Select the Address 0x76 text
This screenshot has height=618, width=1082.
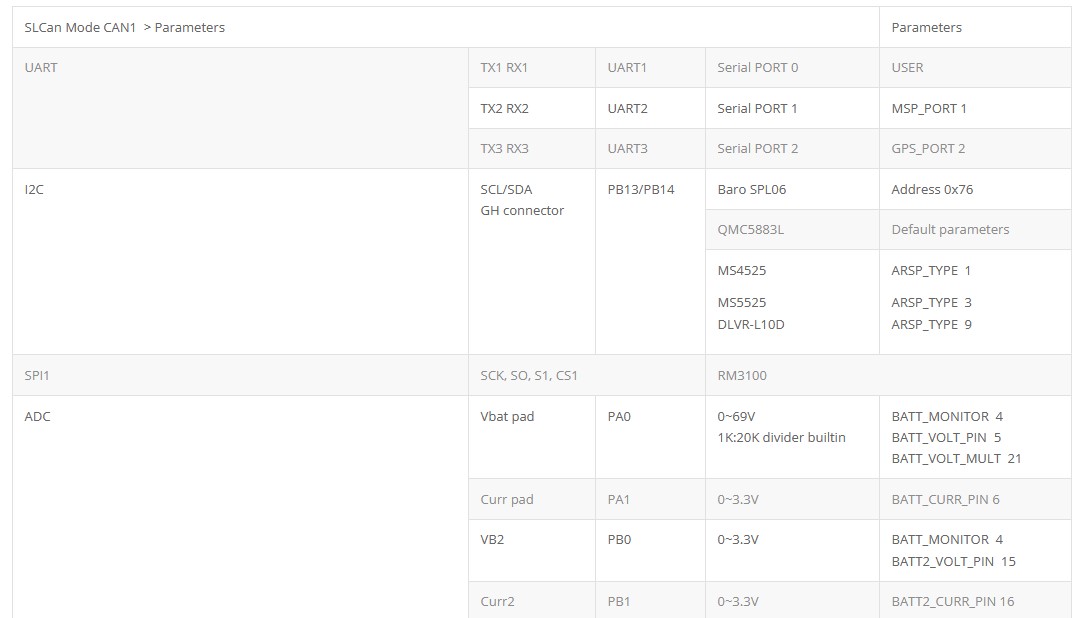coord(932,190)
